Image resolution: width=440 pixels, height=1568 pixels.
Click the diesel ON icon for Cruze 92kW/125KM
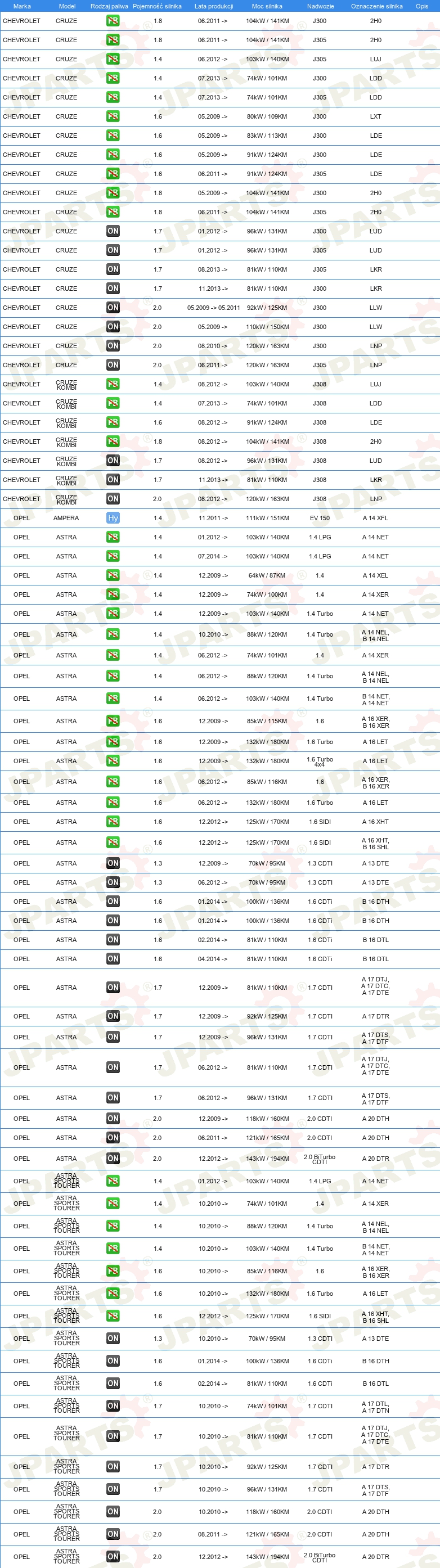click(113, 308)
